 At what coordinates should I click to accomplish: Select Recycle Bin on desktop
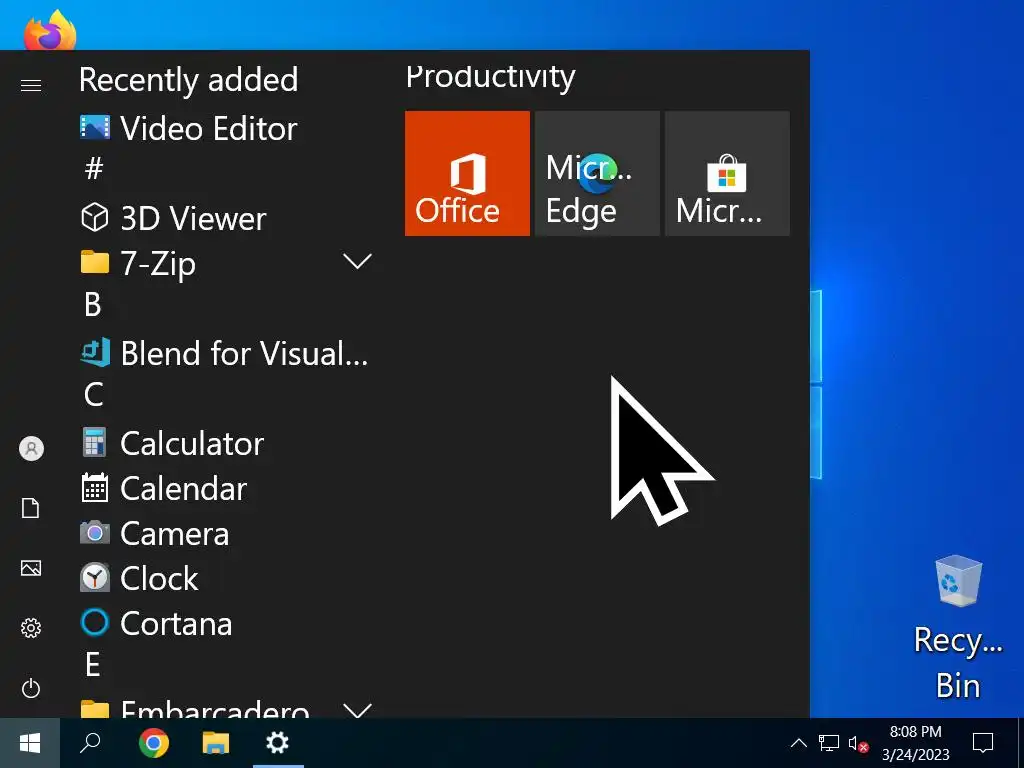(x=958, y=628)
